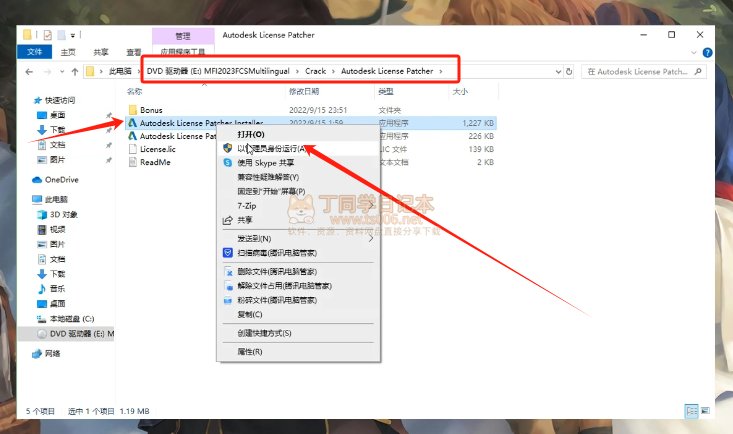Sort by the 名称 column header

(x=135, y=92)
